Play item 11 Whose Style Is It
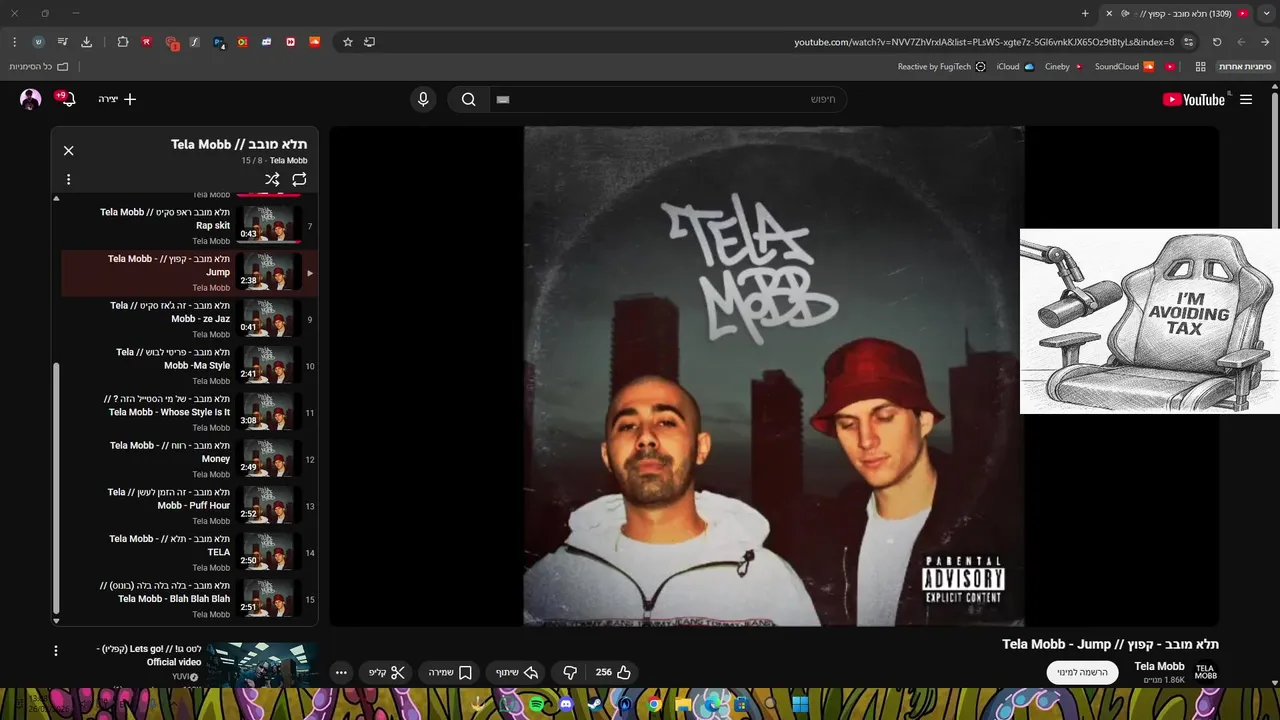The width and height of the screenshot is (1280, 720). (190, 413)
